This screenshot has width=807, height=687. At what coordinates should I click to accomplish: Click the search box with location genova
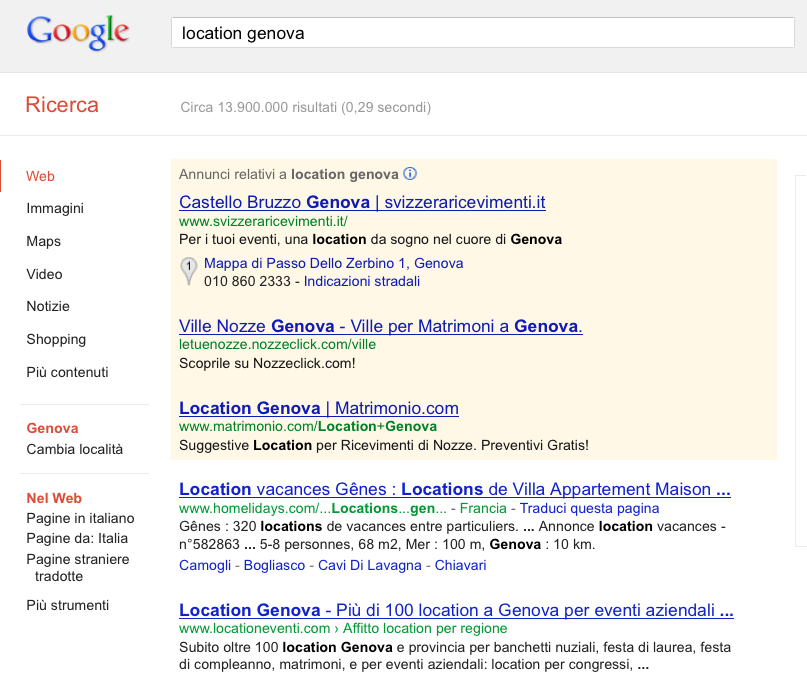[482, 33]
